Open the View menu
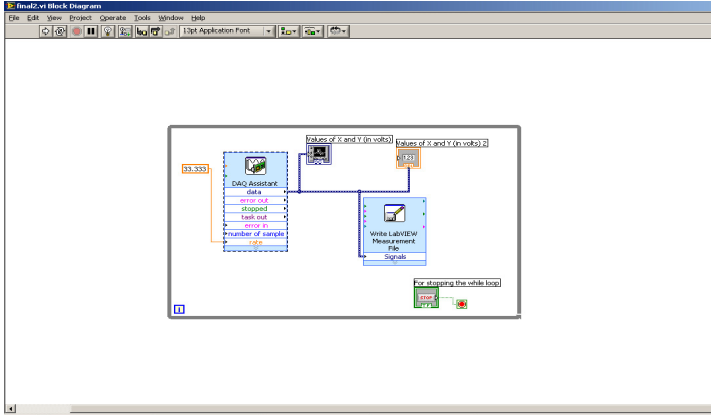 54,18
